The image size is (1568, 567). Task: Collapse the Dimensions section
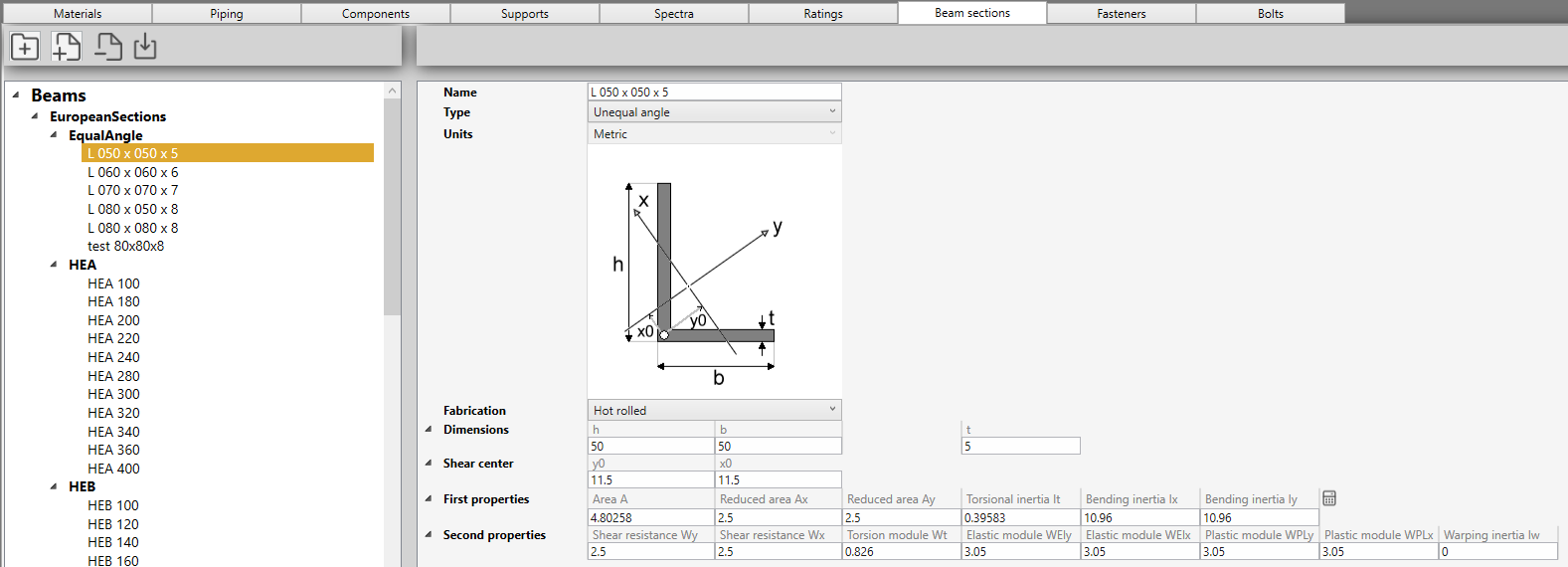point(429,430)
